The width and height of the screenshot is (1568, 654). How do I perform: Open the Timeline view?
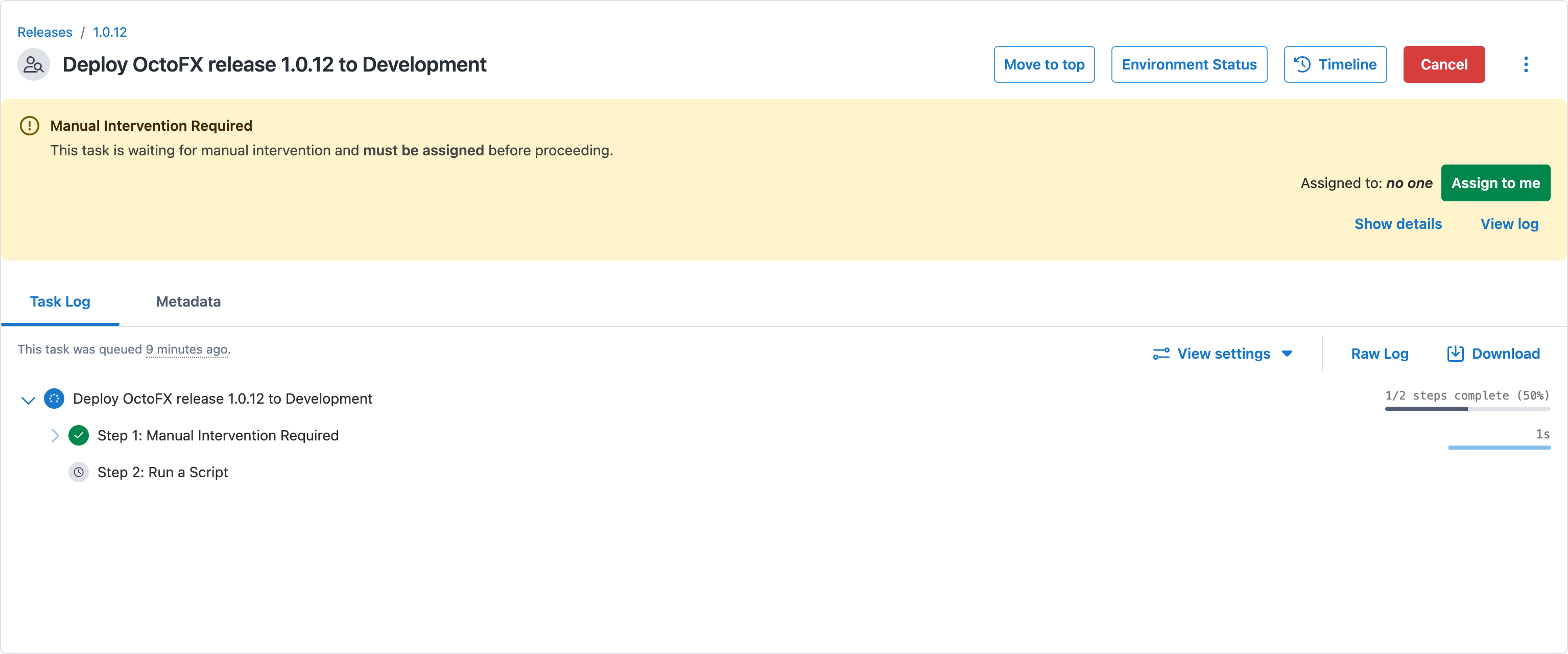[1335, 64]
